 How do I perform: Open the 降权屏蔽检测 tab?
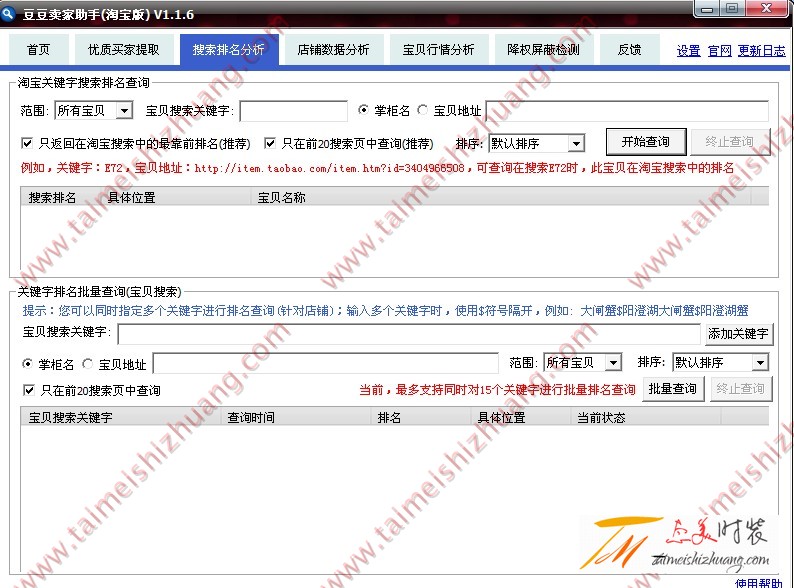pos(543,50)
